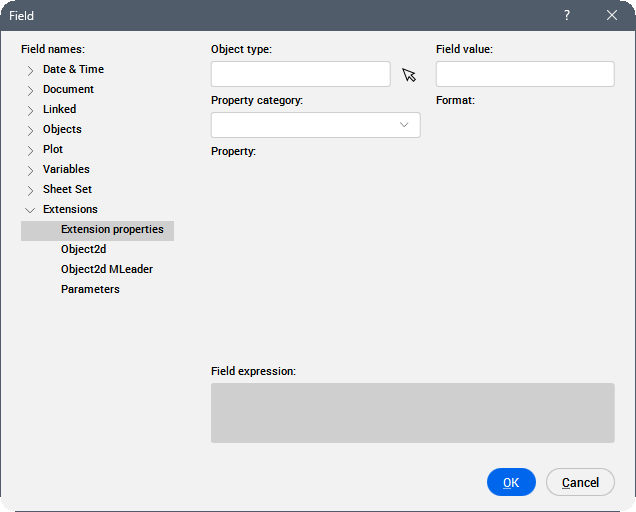Expand the Variables tree node
Screen dimensions: 636x512
30,170
